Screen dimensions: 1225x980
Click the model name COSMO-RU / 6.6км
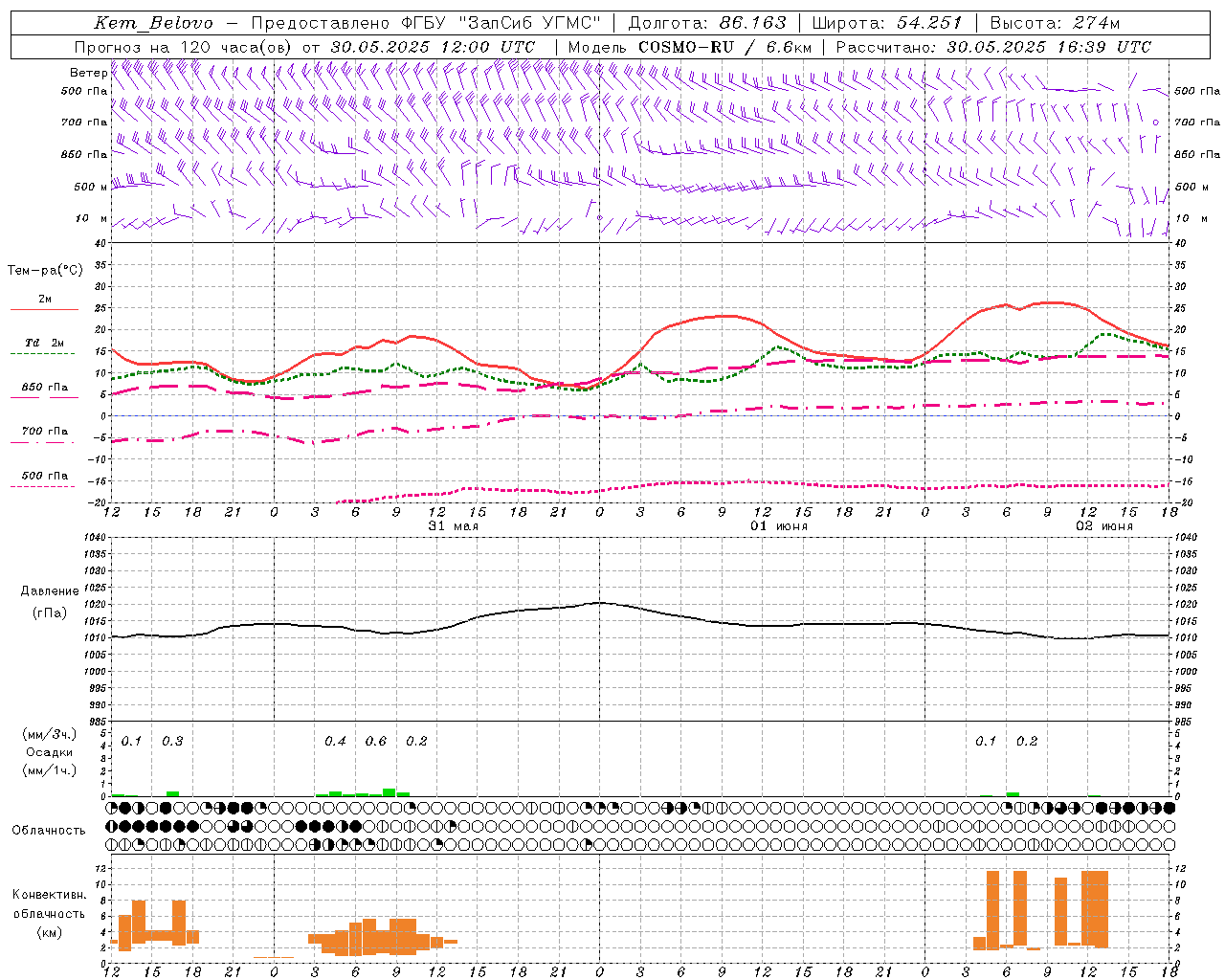725,47
